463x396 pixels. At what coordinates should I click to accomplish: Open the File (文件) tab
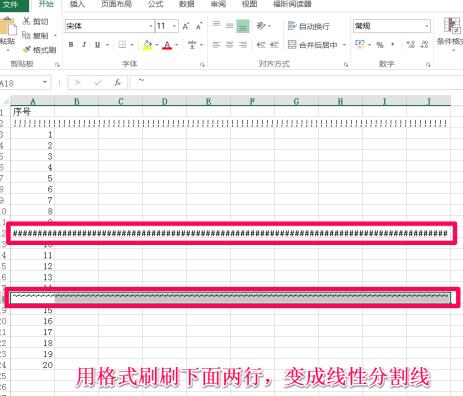click(x=11, y=5)
